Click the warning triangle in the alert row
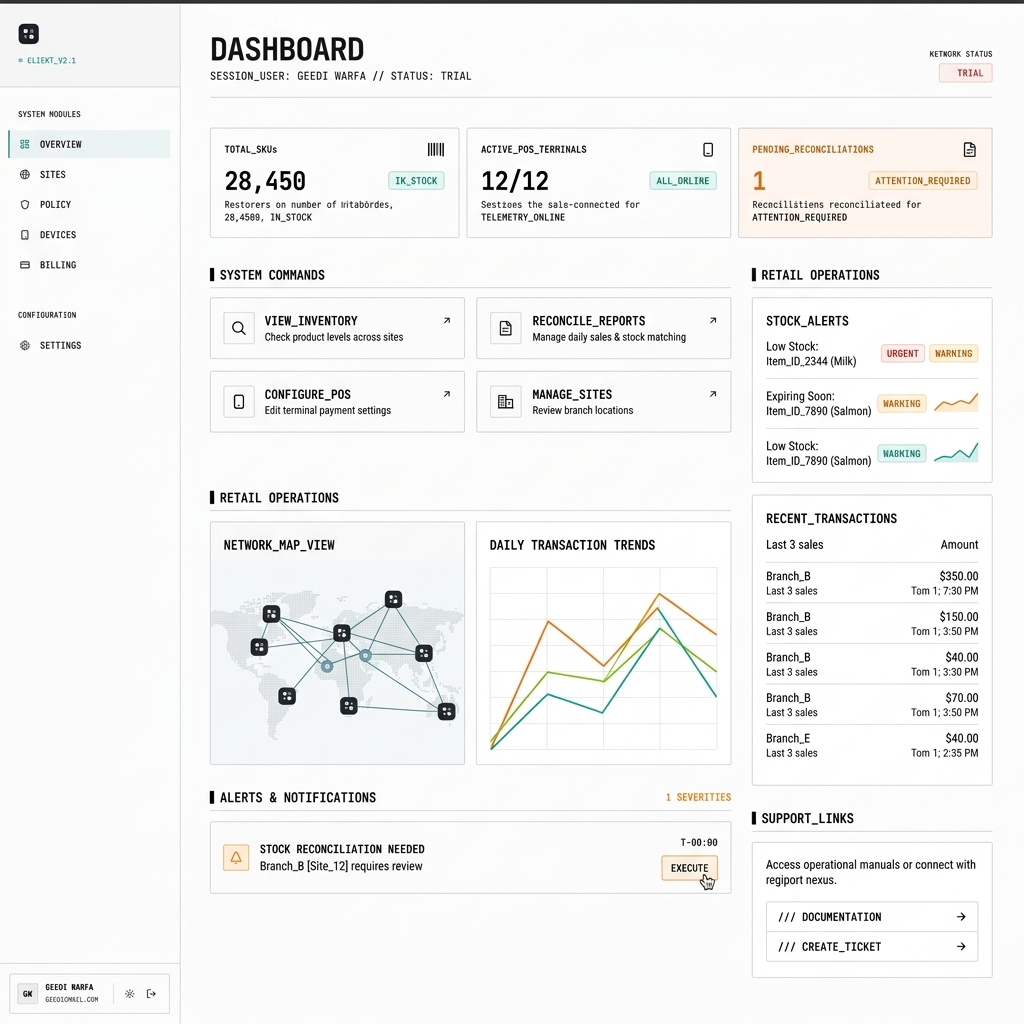 [237, 857]
